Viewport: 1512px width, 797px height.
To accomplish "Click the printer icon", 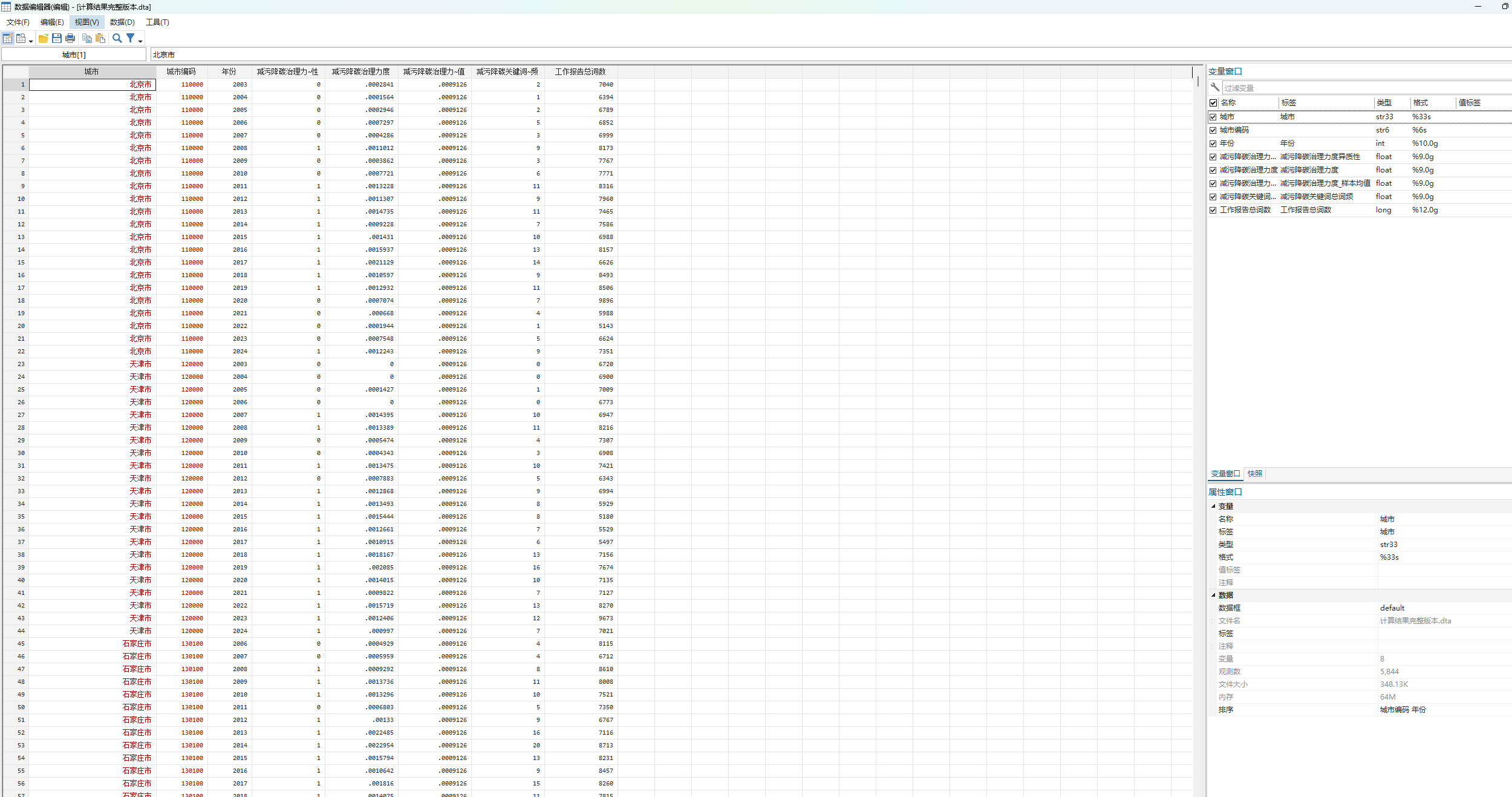I will coord(70,38).
